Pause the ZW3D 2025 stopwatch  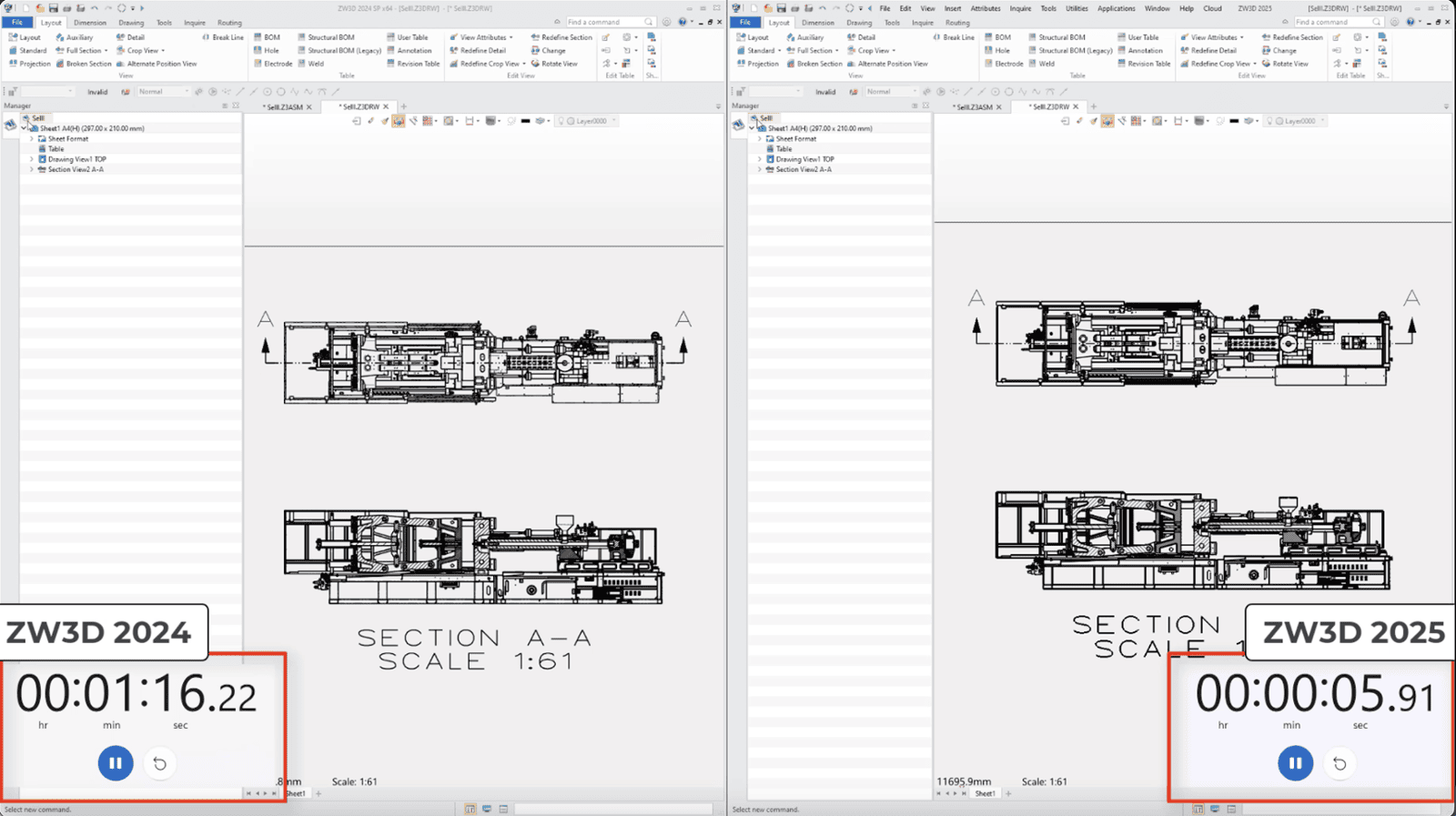coord(1295,763)
